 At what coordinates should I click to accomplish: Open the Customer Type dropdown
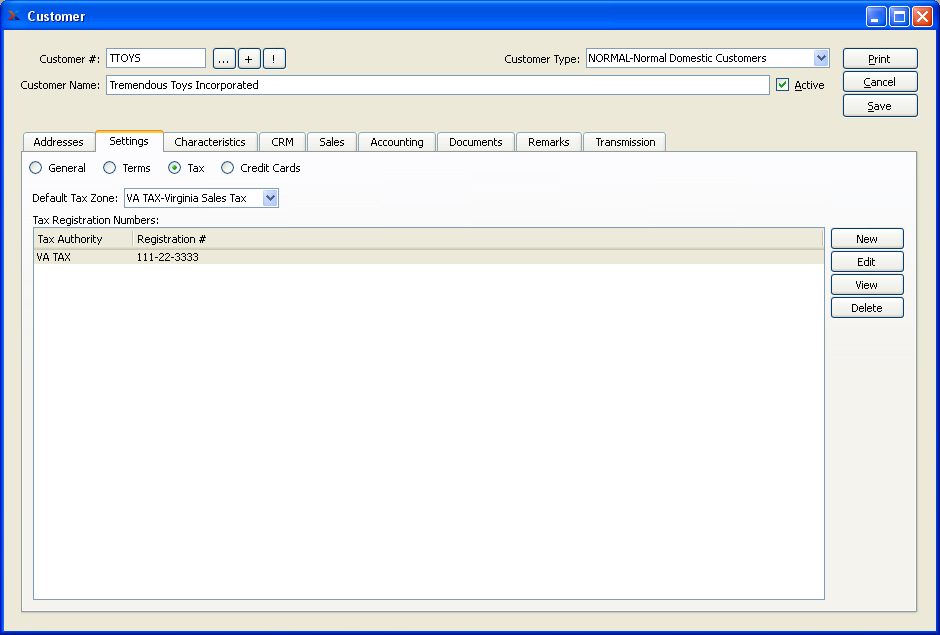[x=821, y=58]
